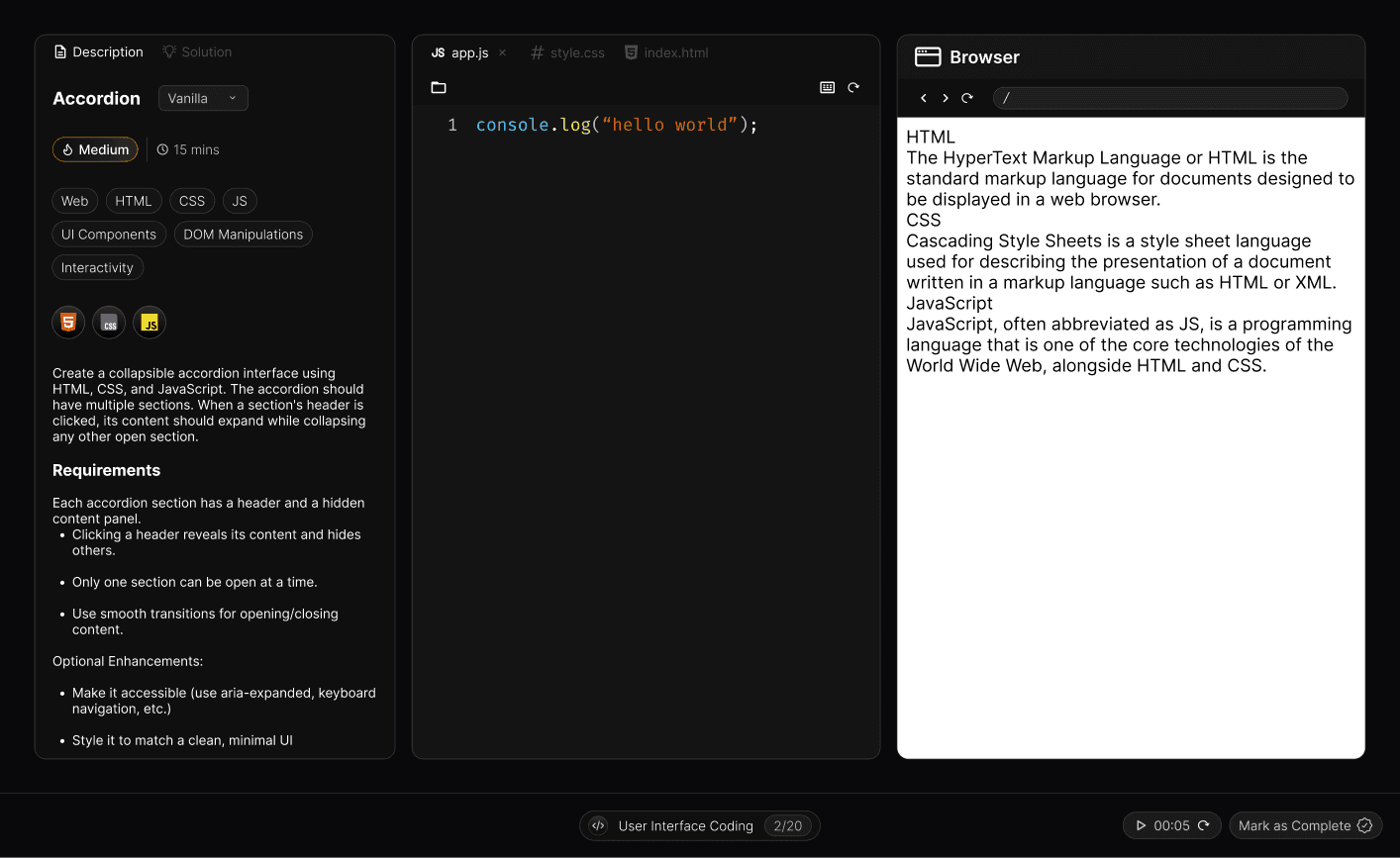
Task: Open the User Interface Coding 2/20 selector
Action: coord(699,825)
